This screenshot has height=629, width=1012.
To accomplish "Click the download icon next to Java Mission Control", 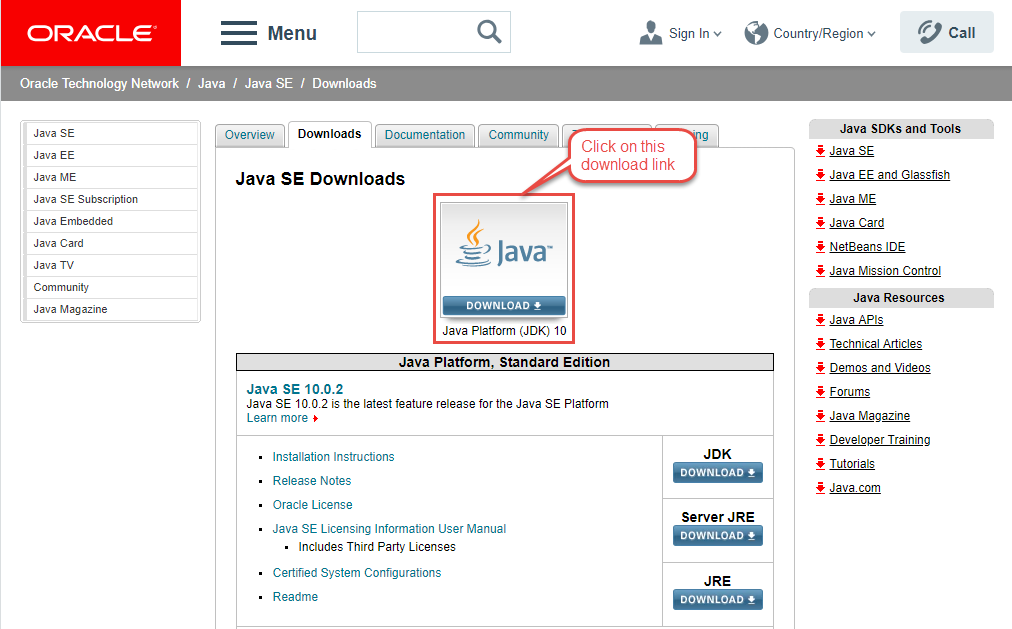I will point(822,270).
